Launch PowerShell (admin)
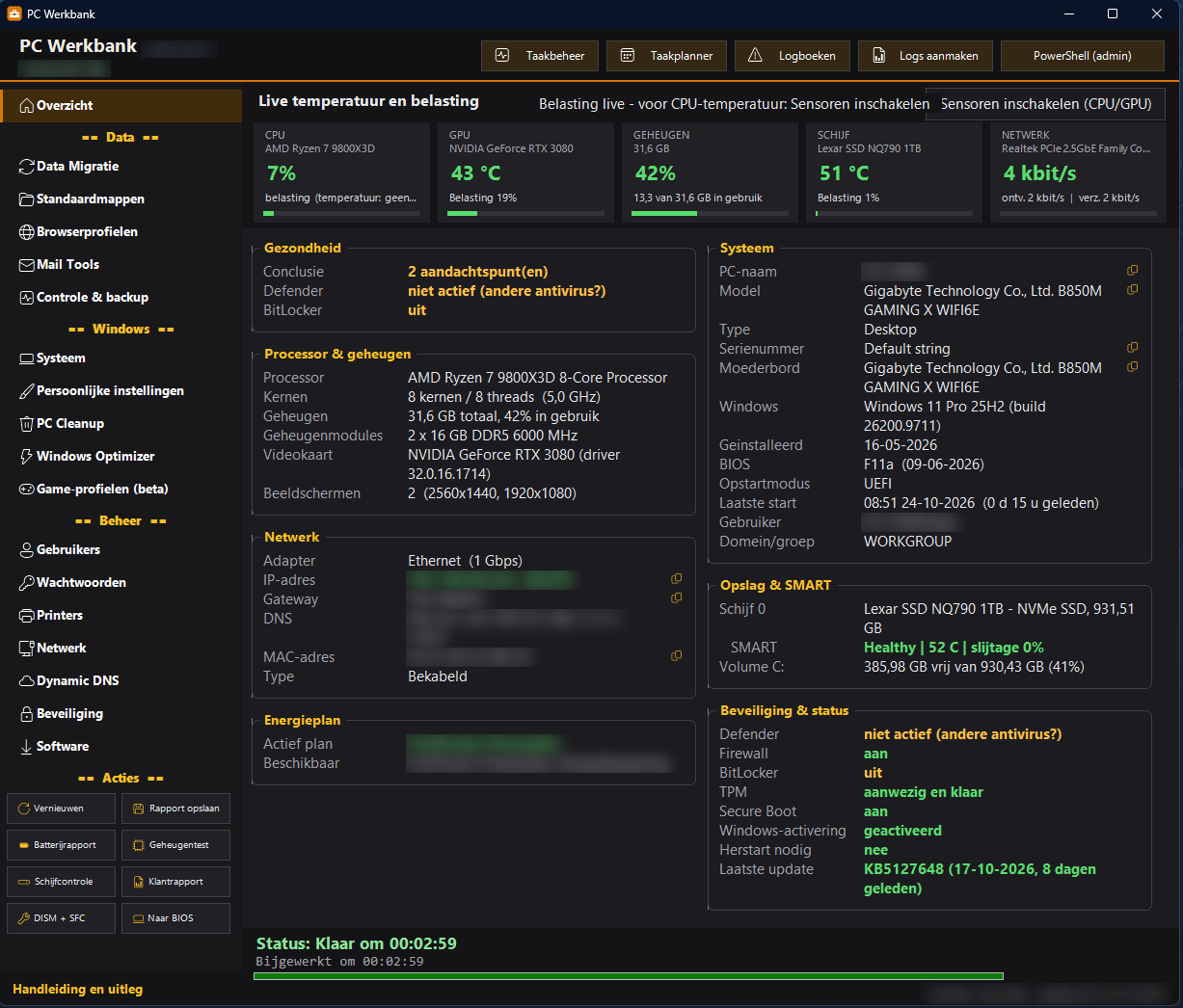The width and height of the screenshot is (1183, 1008). coord(1083,56)
